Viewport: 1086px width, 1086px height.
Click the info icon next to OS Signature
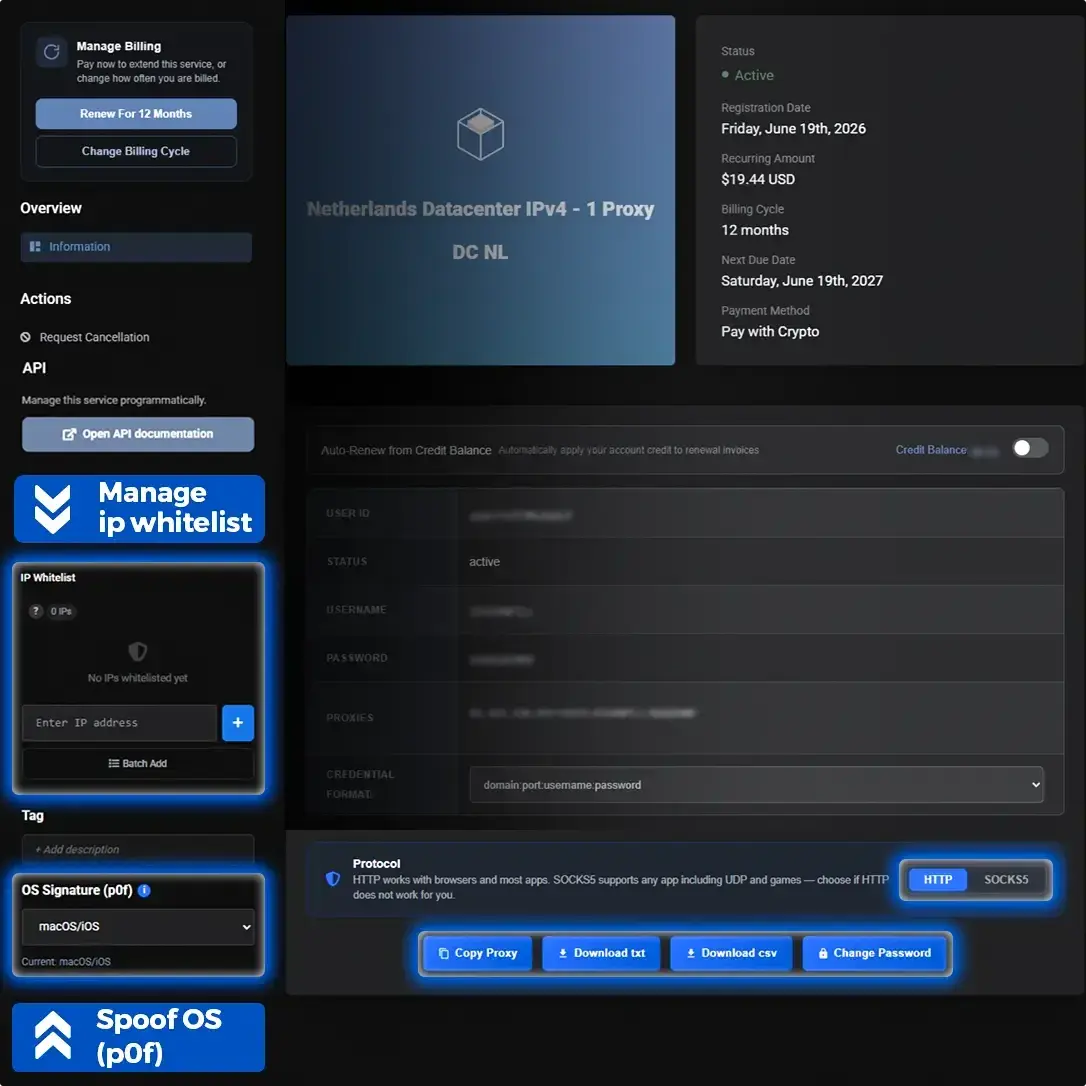(x=144, y=891)
